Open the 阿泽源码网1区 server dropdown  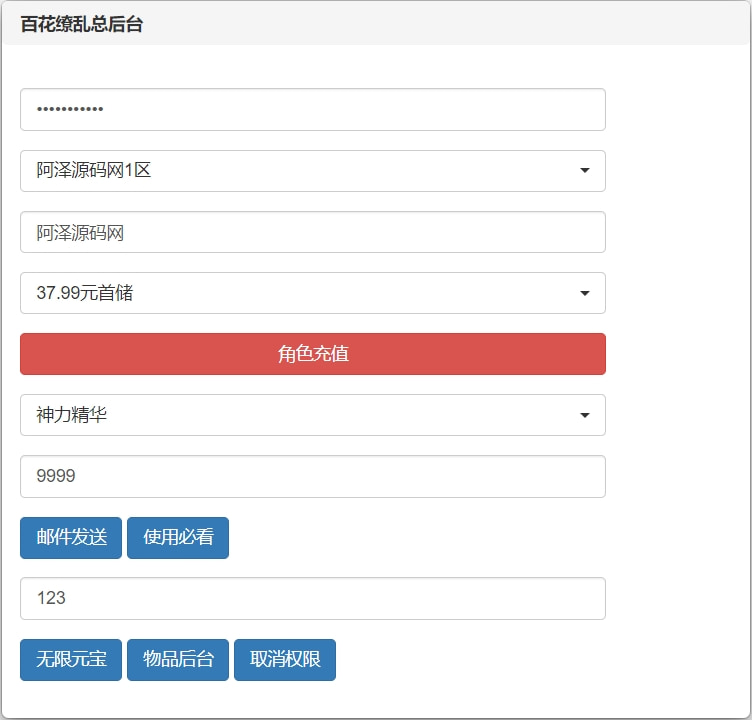coord(312,171)
